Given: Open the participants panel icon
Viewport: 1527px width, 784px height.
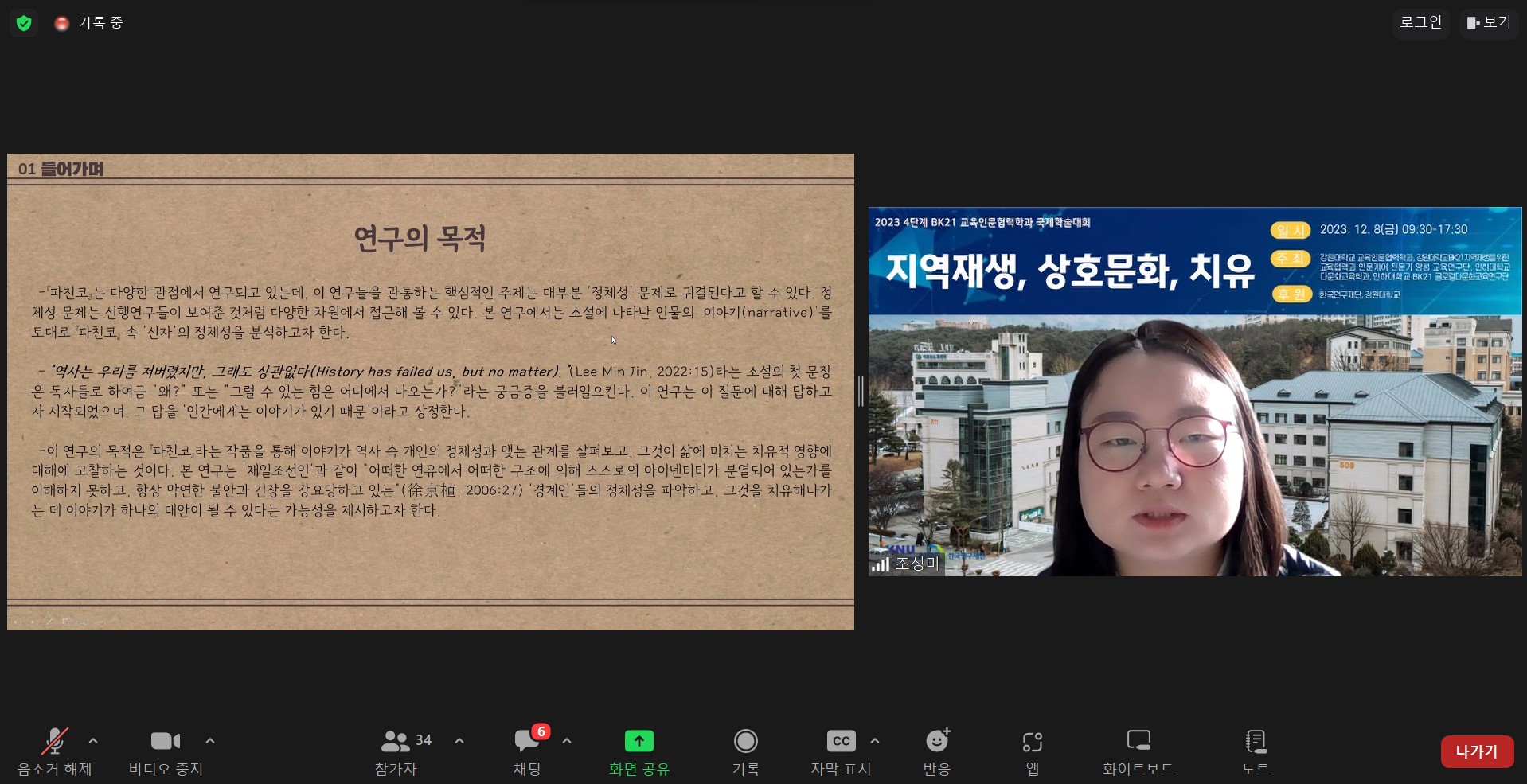Looking at the screenshot, I should pos(395,741).
